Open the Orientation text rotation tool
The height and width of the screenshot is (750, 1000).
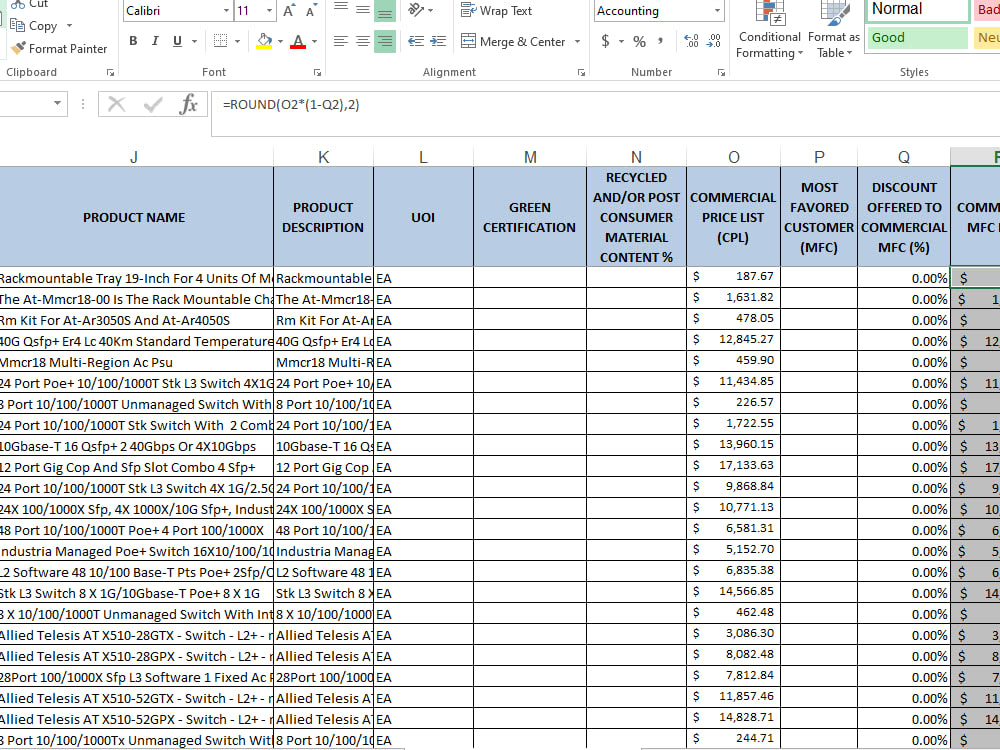416,10
